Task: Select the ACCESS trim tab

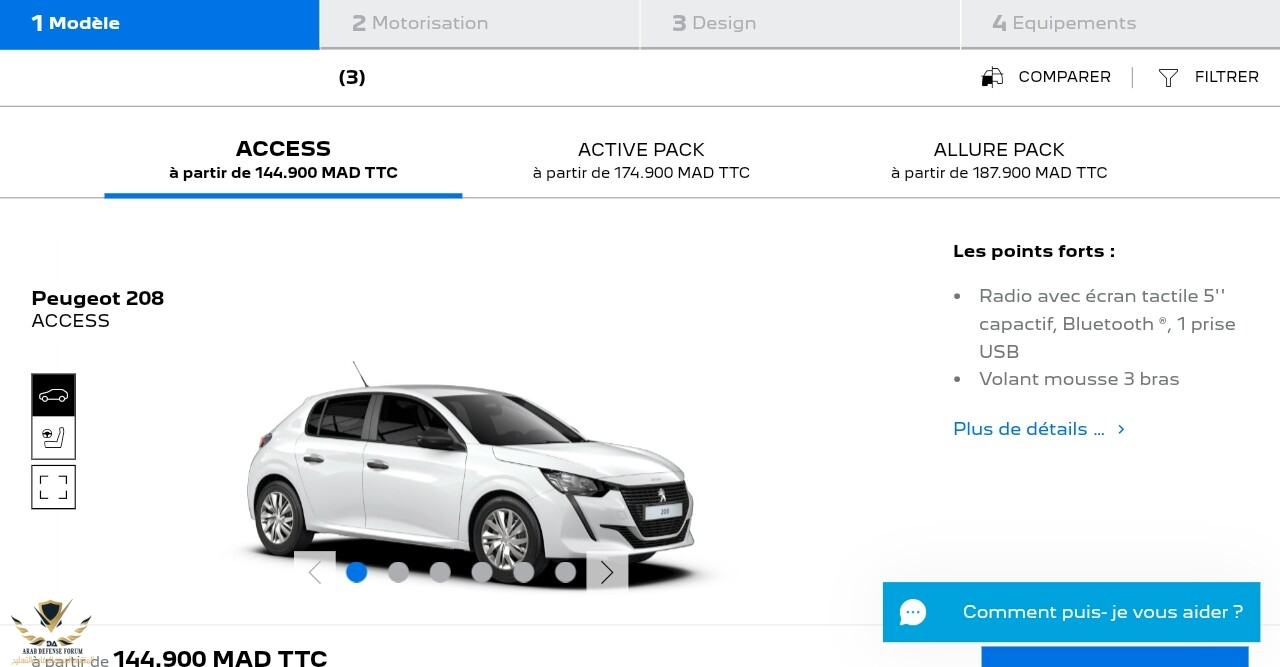Action: pos(283,160)
